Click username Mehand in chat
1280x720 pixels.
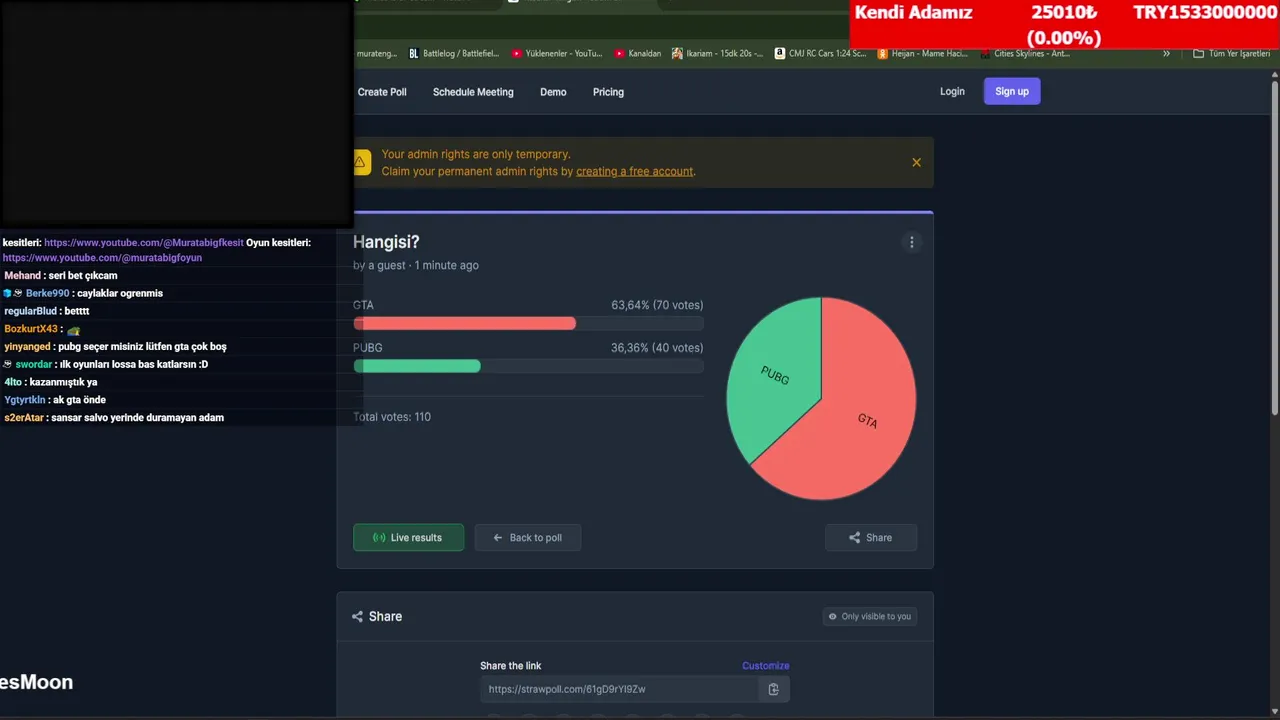(x=23, y=276)
